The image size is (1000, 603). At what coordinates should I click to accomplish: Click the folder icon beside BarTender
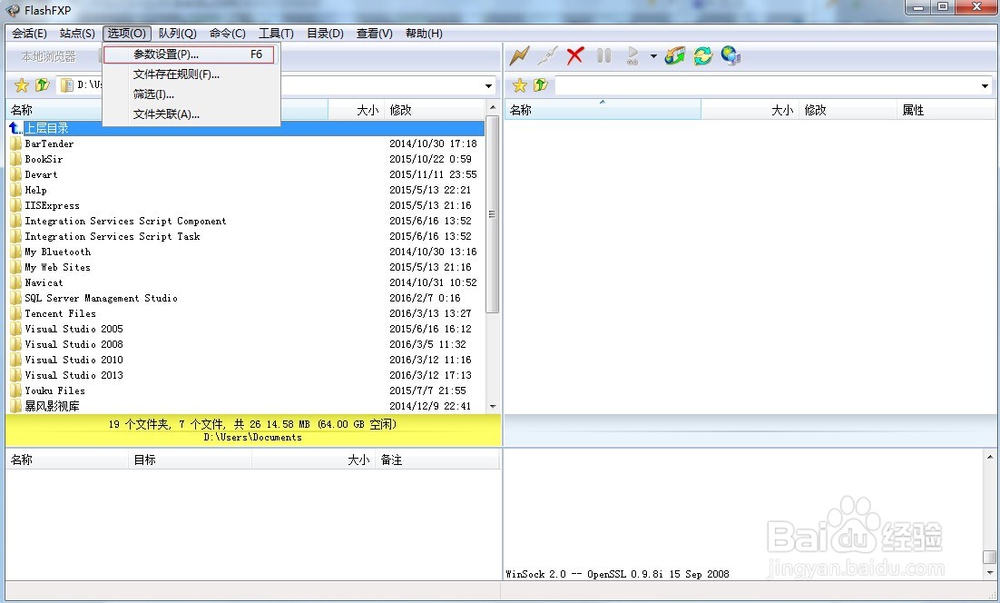point(16,143)
